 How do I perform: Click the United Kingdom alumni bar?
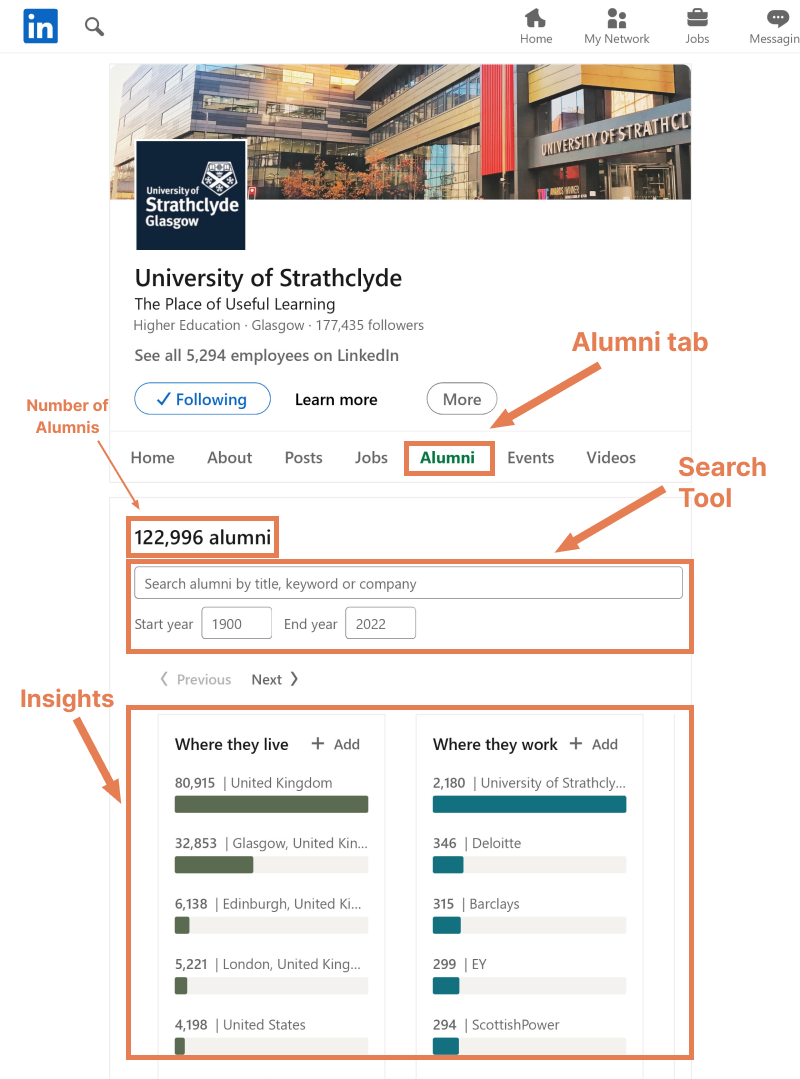click(x=271, y=803)
